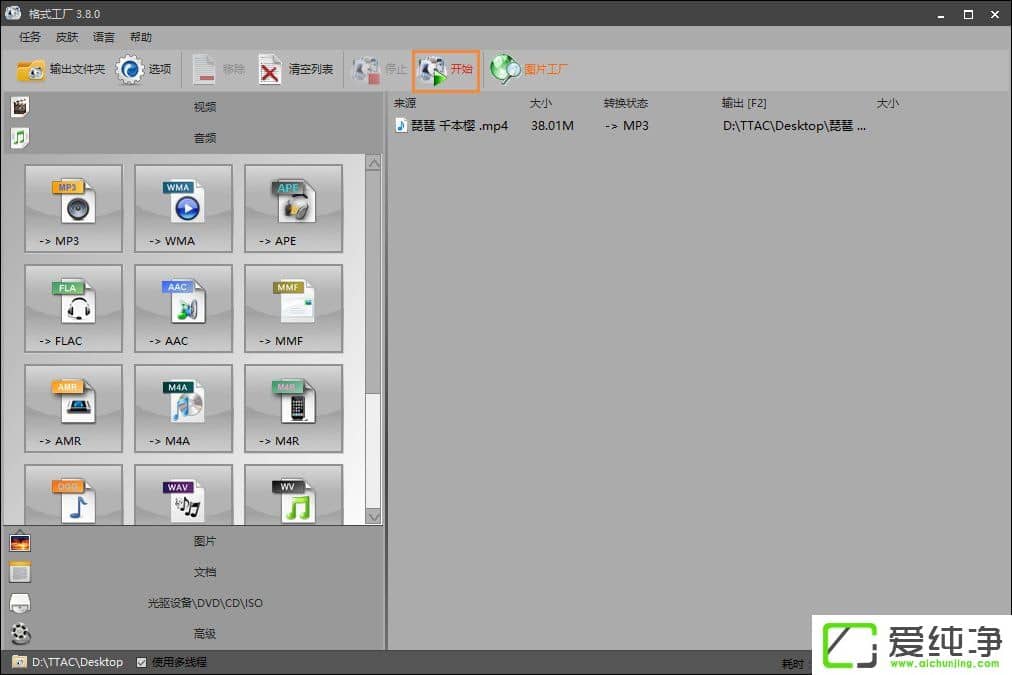
Task: Choose the -> WMA format icon
Action: [x=184, y=208]
